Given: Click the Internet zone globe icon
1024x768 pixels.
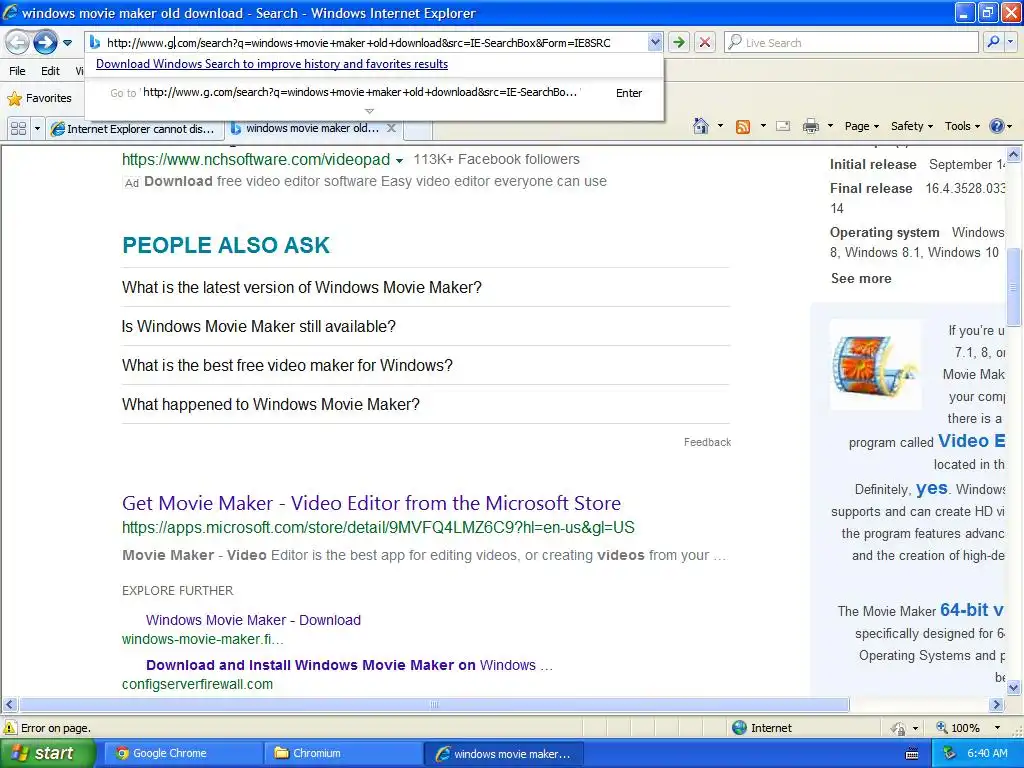Looking at the screenshot, I should click(739, 728).
